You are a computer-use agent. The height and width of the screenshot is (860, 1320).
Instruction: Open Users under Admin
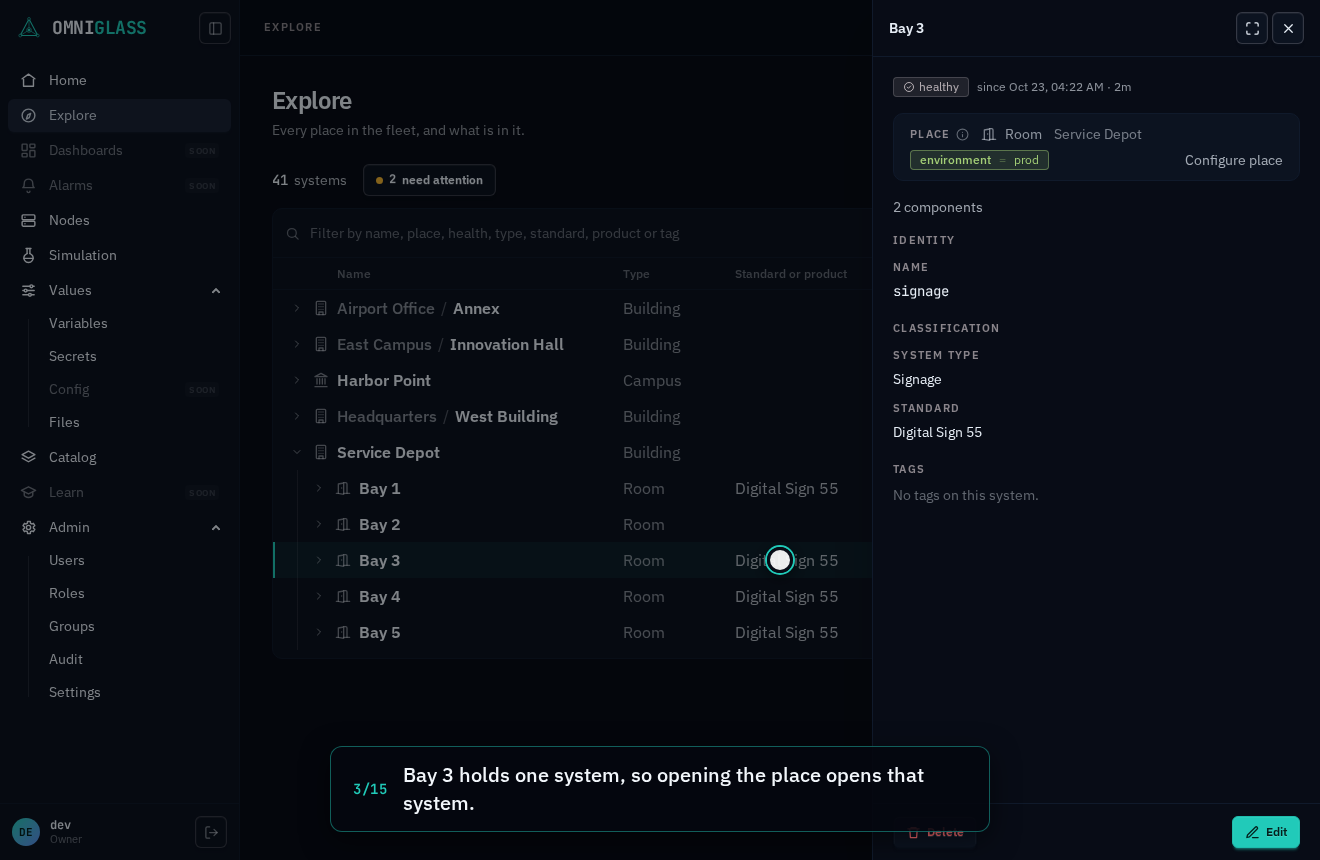67,560
